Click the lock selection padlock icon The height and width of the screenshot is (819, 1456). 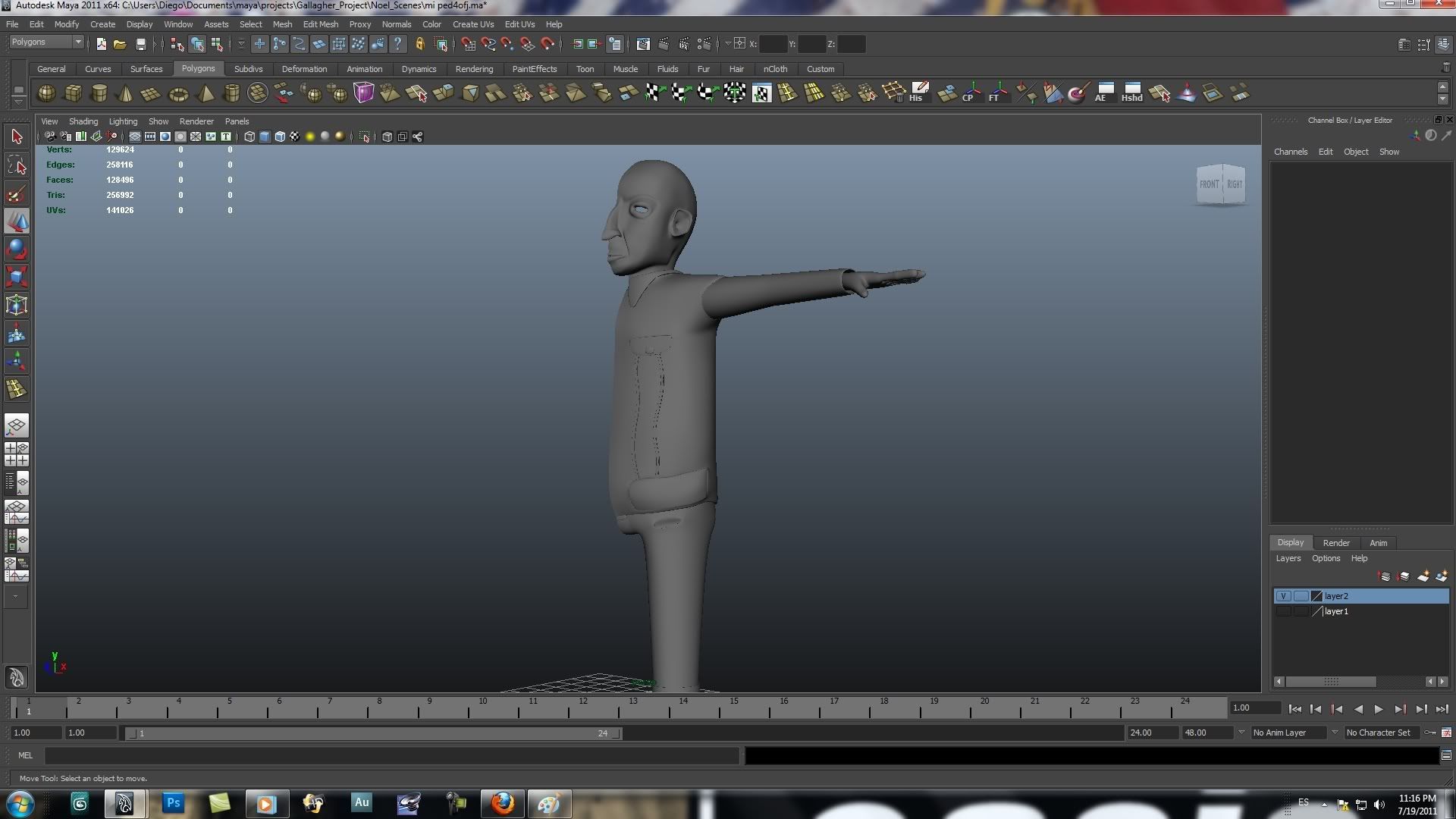coord(419,44)
